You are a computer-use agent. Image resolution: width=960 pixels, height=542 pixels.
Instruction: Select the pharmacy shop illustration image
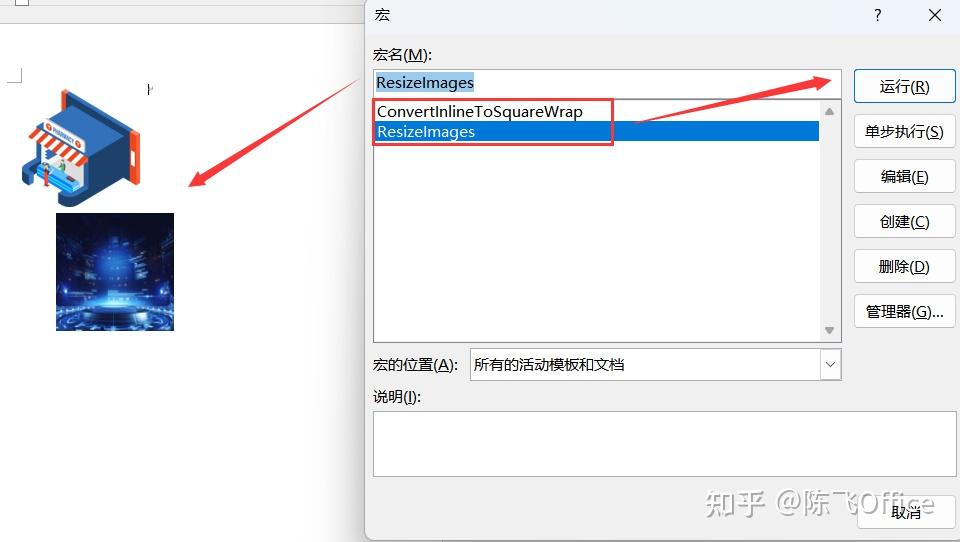pos(81,148)
